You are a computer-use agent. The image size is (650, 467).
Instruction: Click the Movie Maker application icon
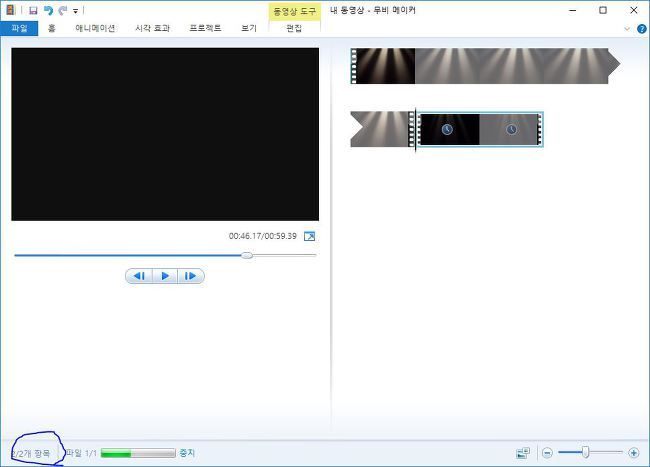pos(10,10)
